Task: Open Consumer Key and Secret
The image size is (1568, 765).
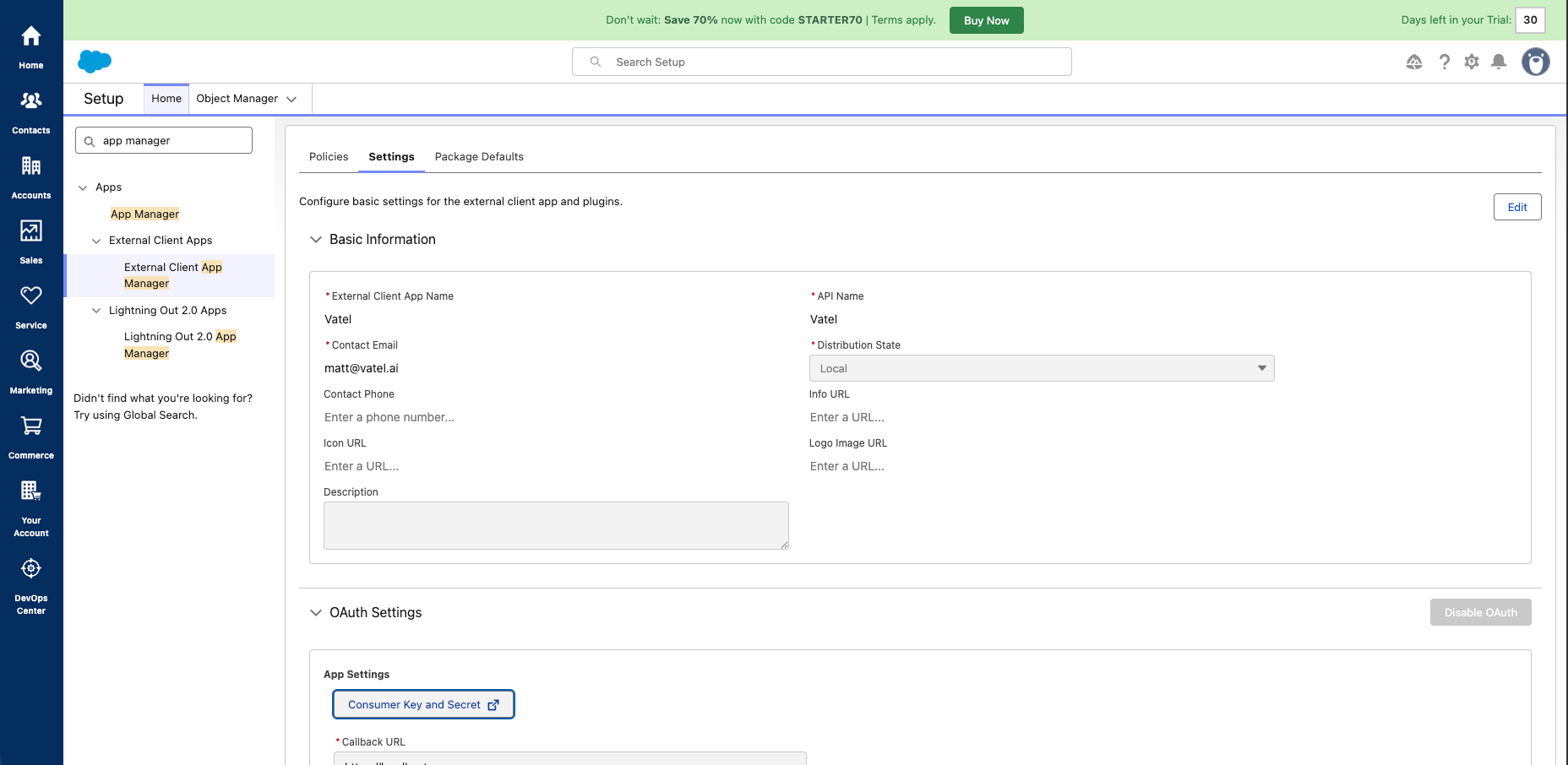Action: tap(423, 704)
